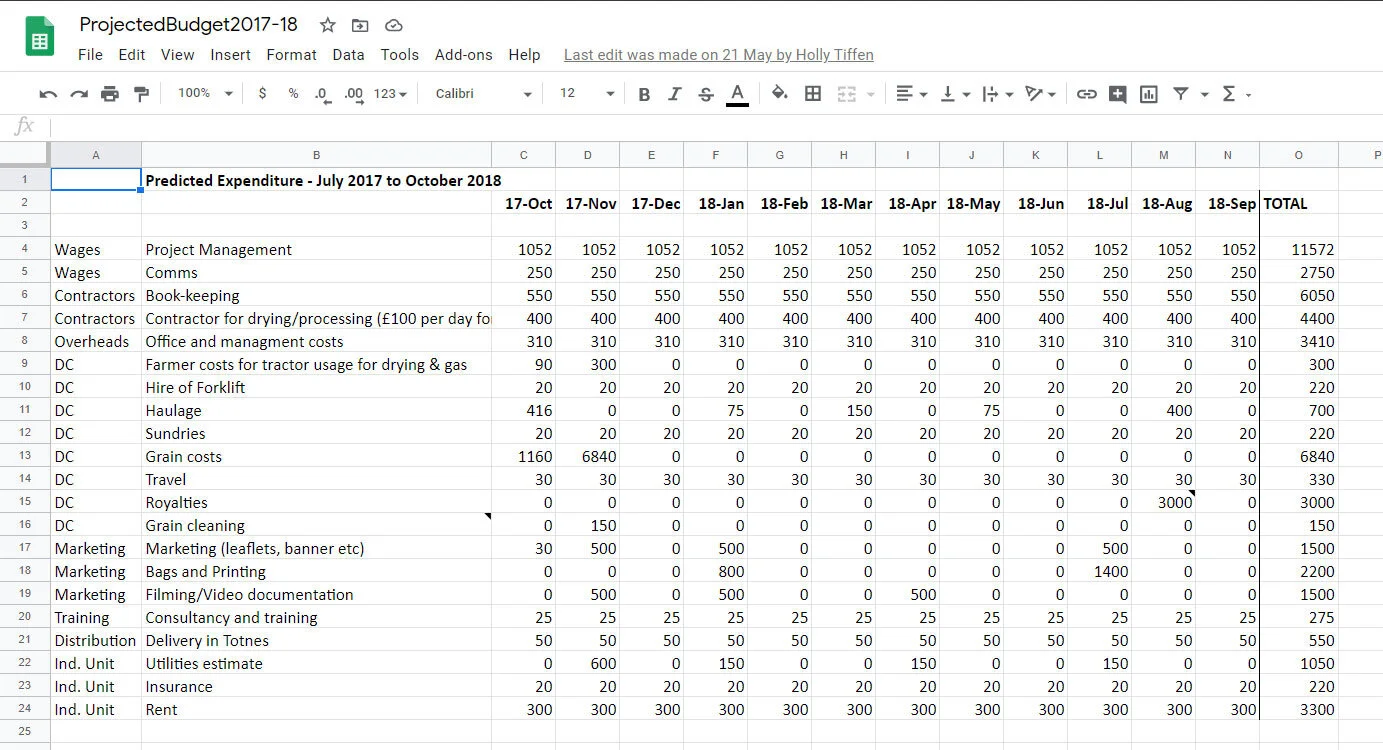Screen dimensions: 1383x750
Task: Open merge cells dropdown arrow
Action: pyautogui.click(x=870, y=94)
